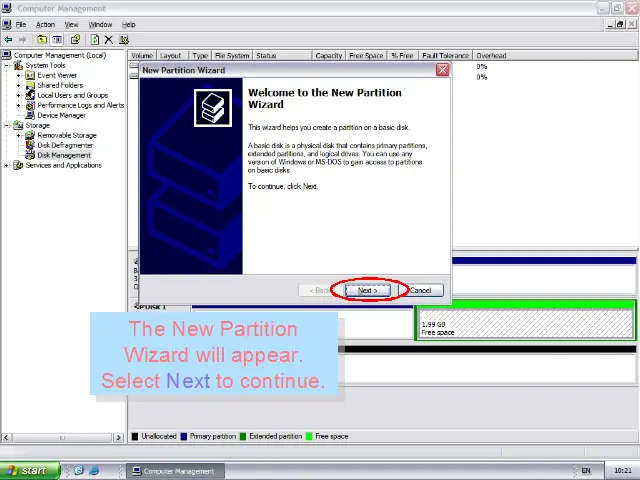Toggle the Show/Hide Console Tree toolbar icon
The height and width of the screenshot is (480, 640).
pyautogui.click(x=57, y=40)
